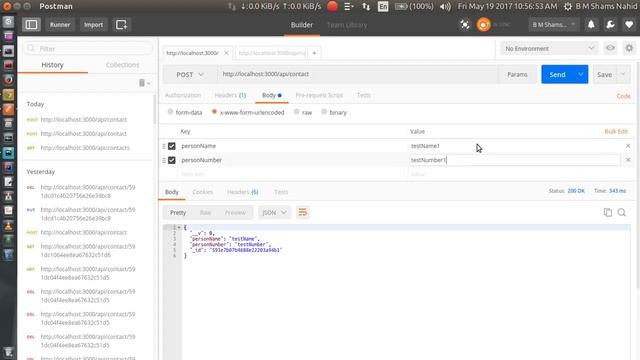Click the Import button

coord(93,25)
